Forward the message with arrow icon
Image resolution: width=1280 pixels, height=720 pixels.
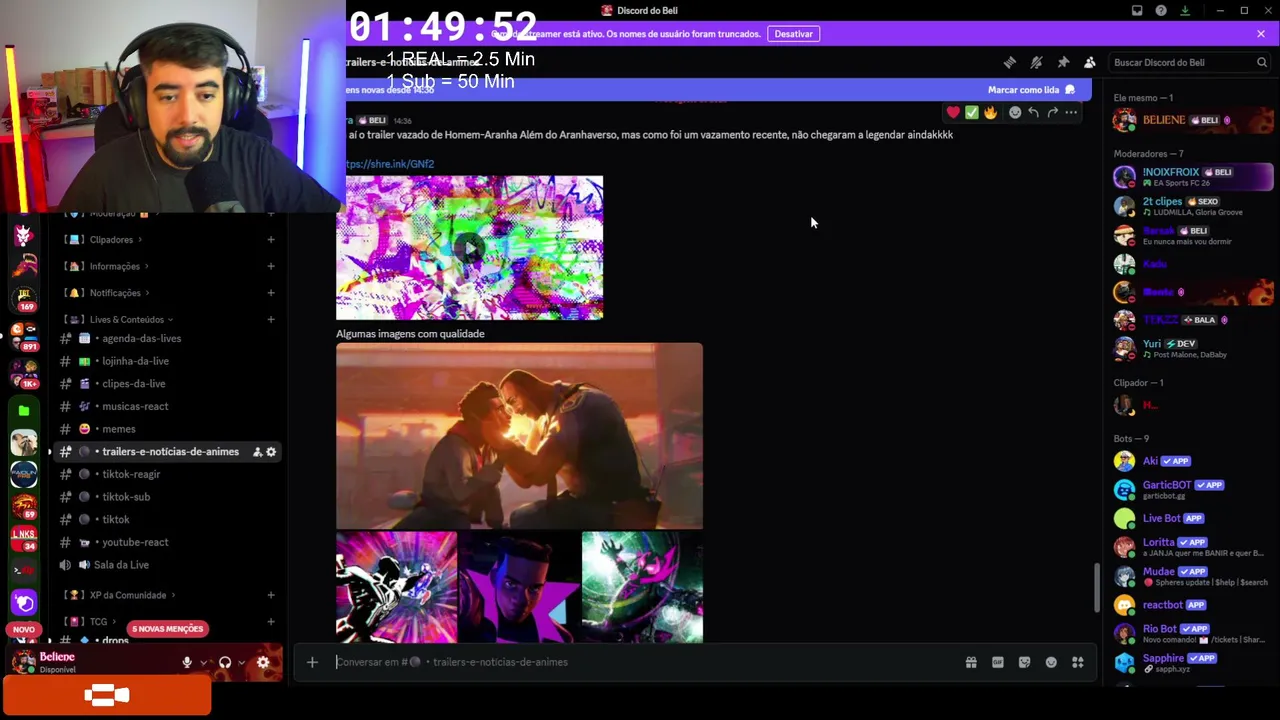coord(1052,112)
